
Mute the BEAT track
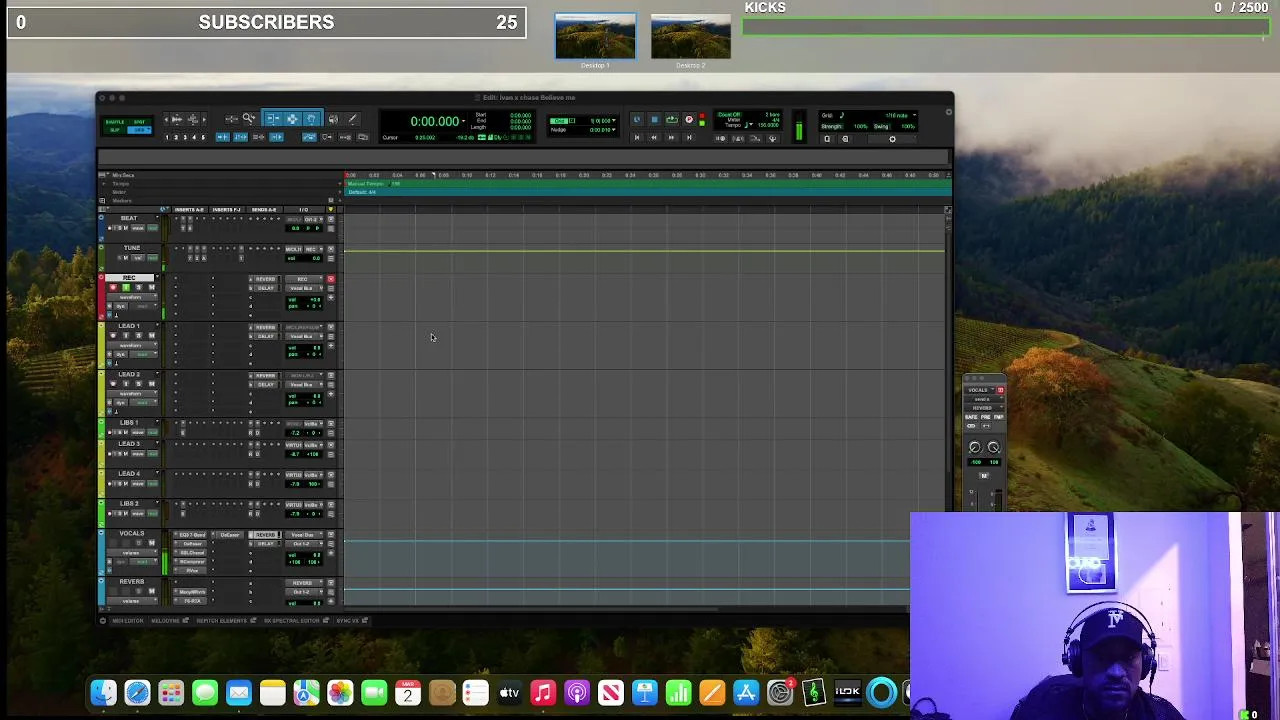(126, 228)
